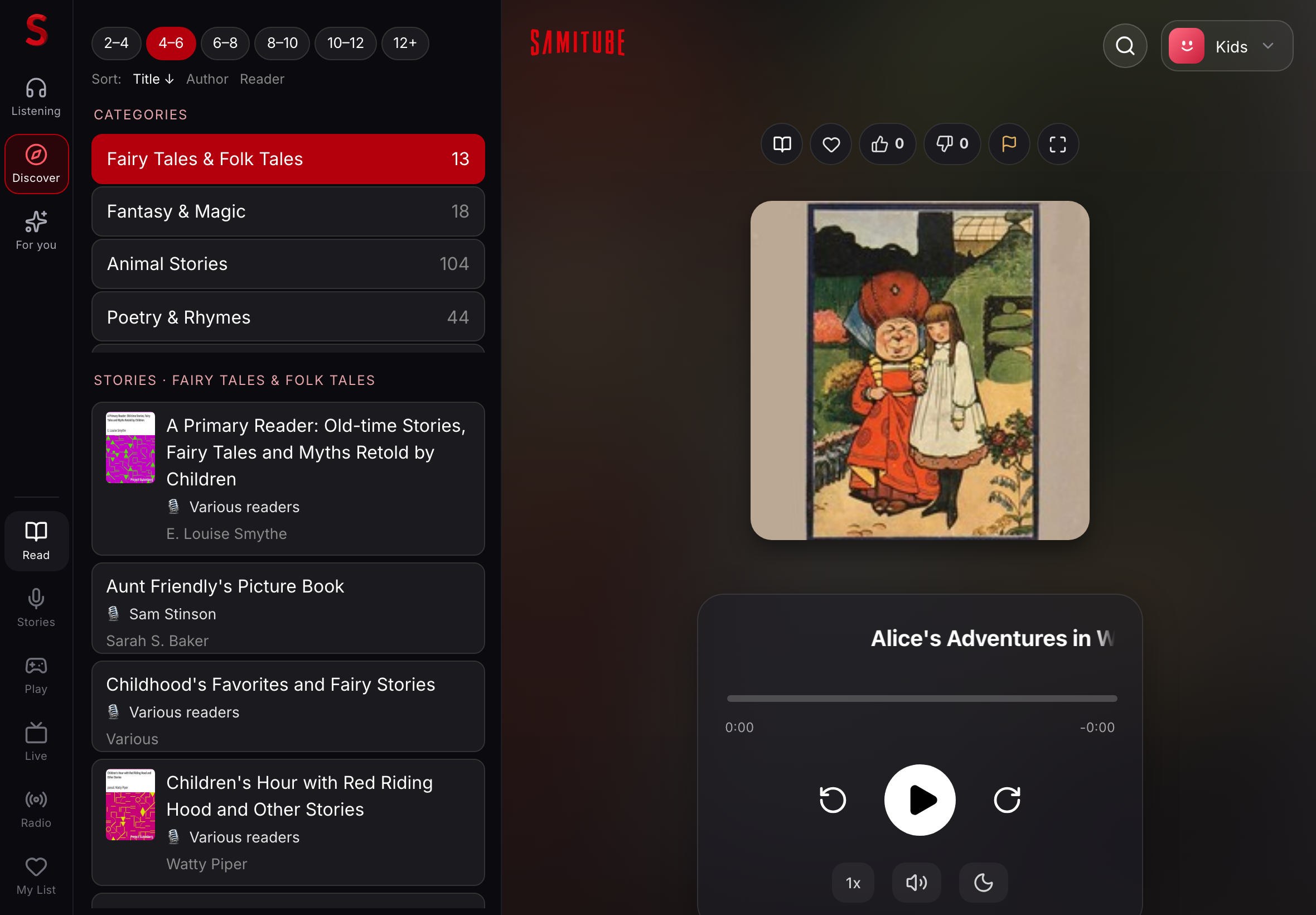Favorite the story with heart icon
Image resolution: width=1316 pixels, height=915 pixels.
tap(831, 144)
